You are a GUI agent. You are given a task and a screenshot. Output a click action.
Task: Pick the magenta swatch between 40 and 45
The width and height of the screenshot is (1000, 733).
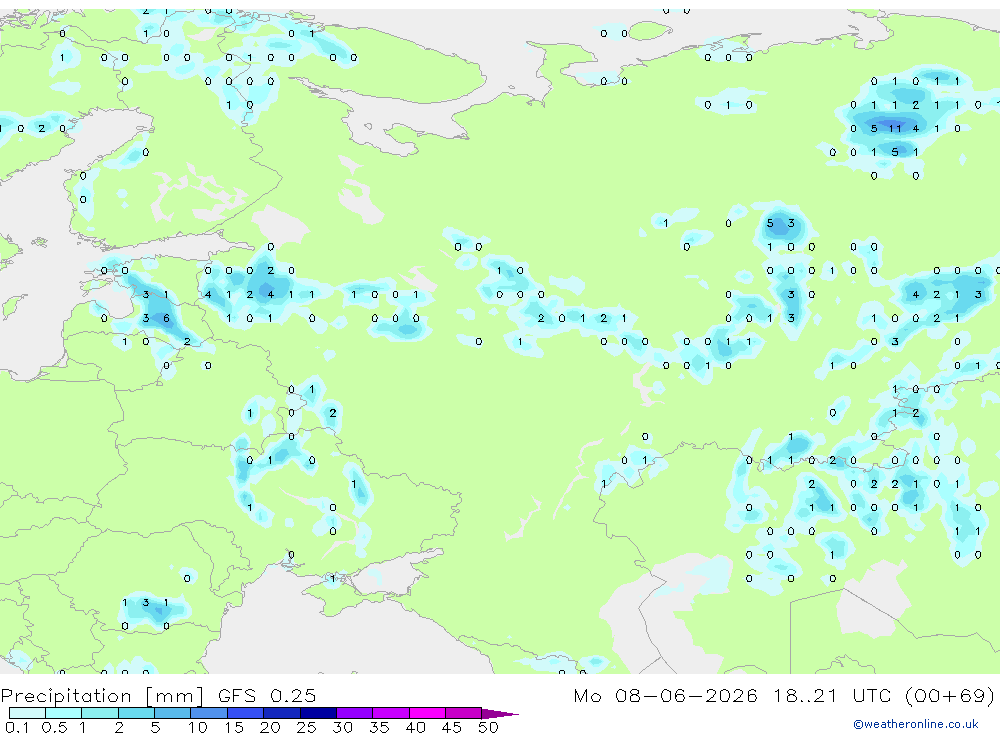click(427, 713)
